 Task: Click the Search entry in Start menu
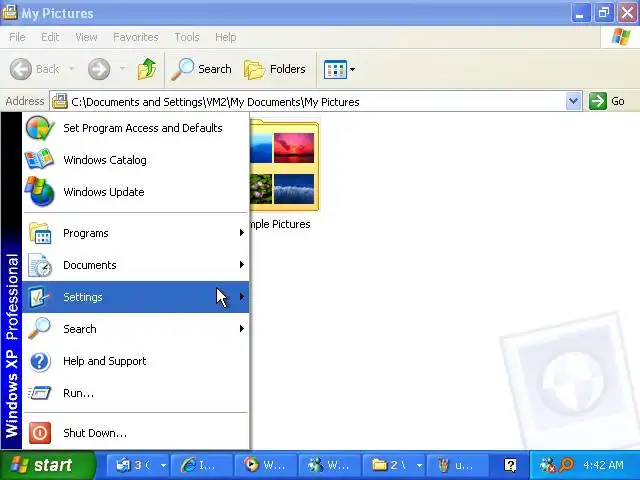(136, 329)
